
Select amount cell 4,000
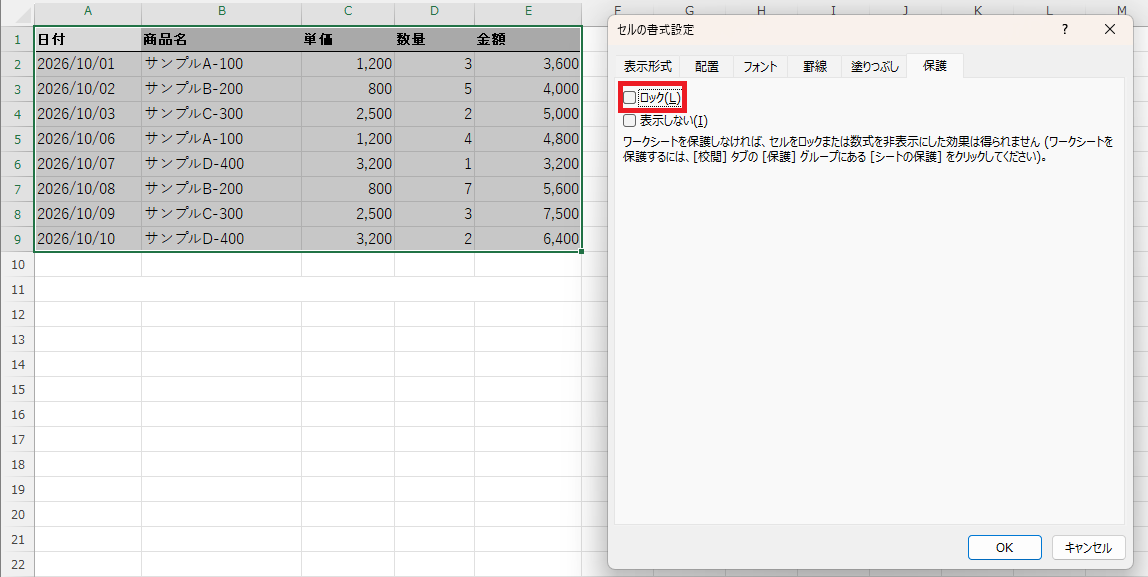coord(528,89)
